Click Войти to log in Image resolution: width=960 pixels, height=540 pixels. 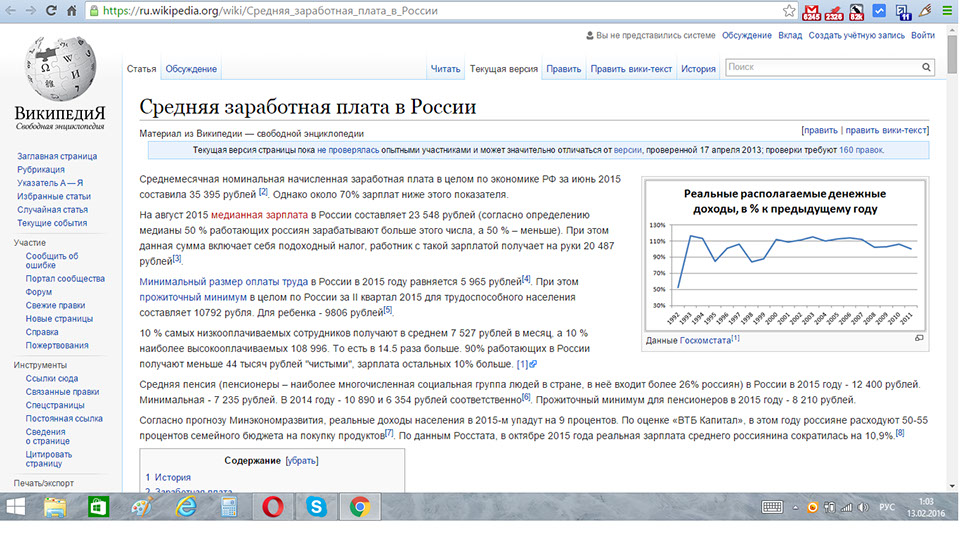pyautogui.click(x=923, y=36)
